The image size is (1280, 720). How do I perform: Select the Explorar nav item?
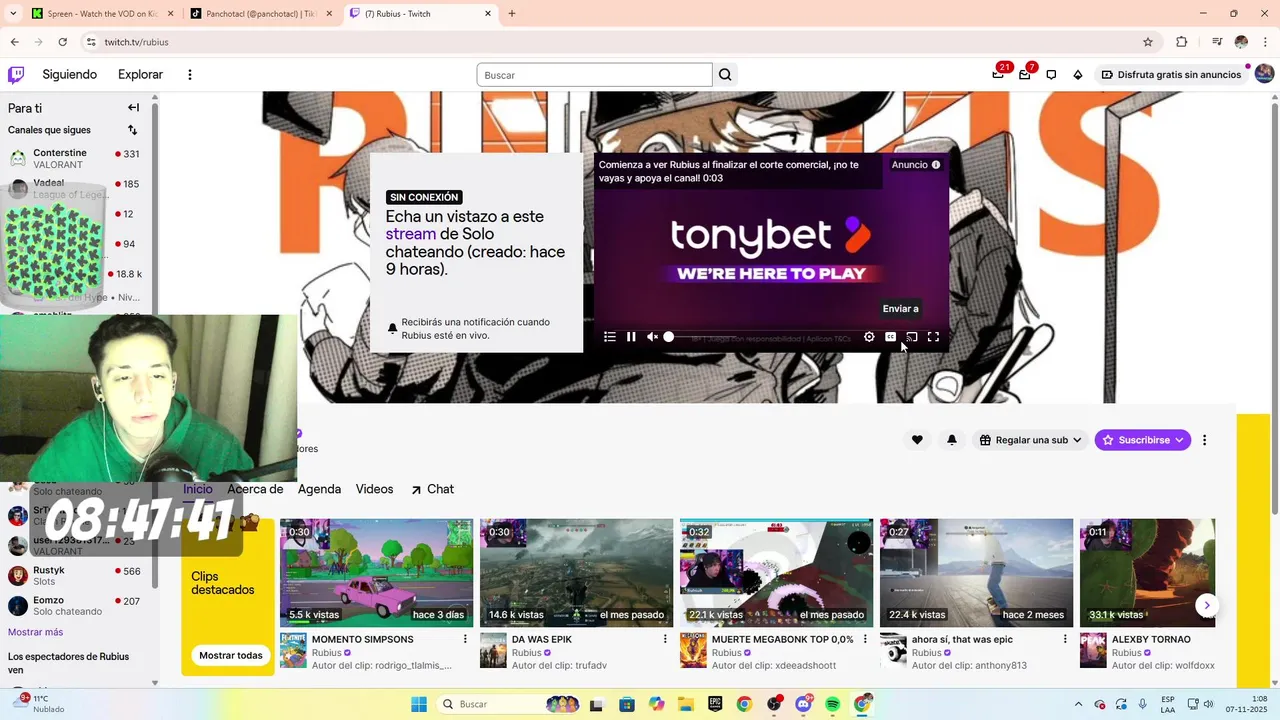(x=140, y=75)
